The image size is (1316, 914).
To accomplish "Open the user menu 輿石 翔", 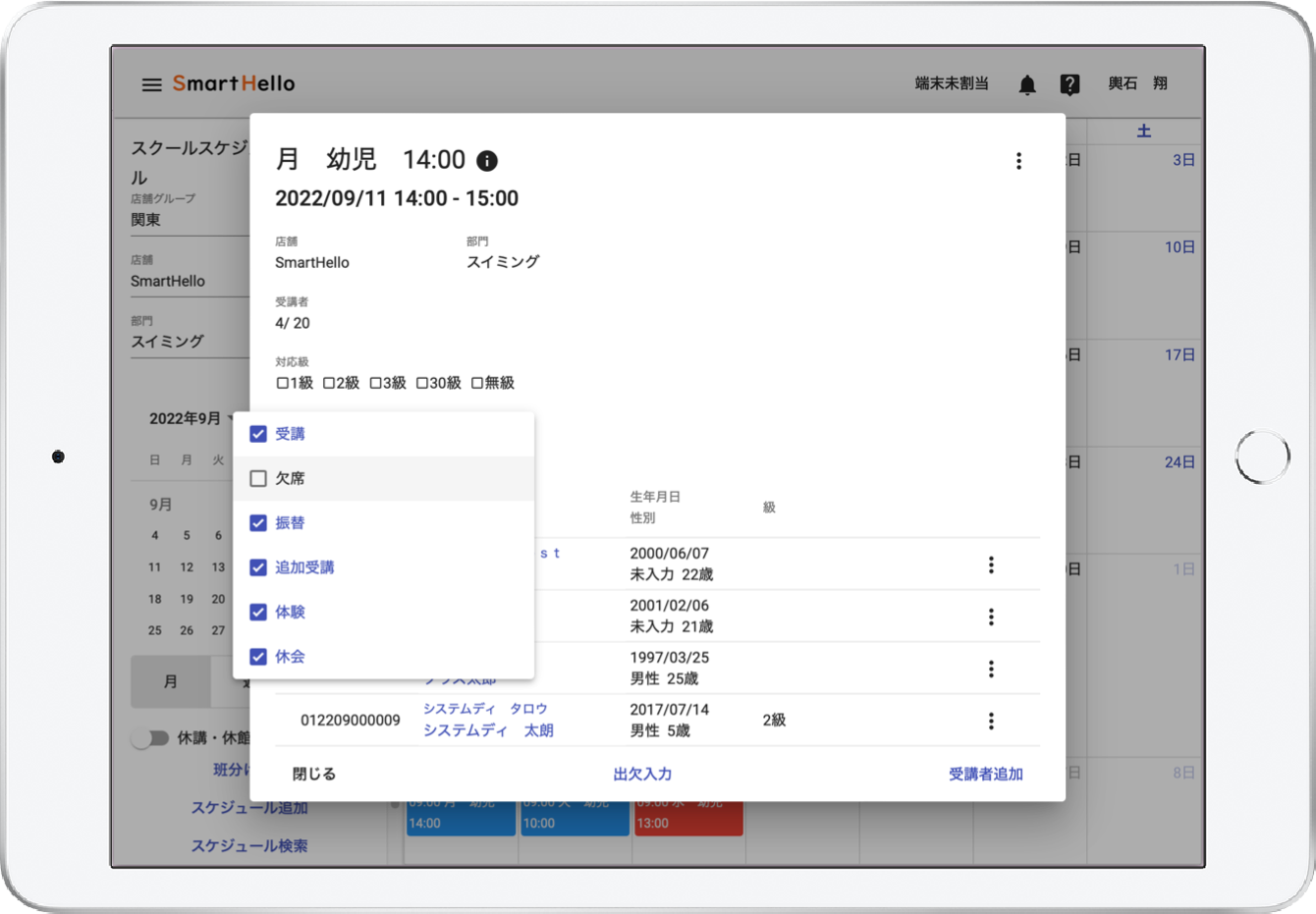I will 1138,84.
